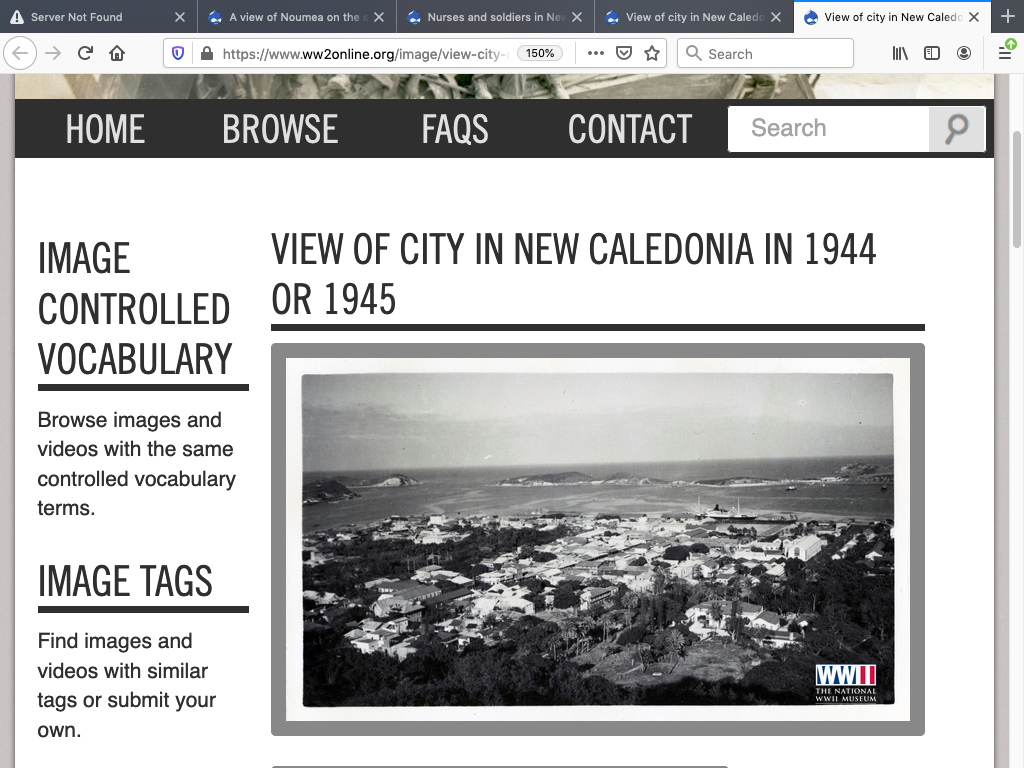
Task: Open the Firefox hamburger application menu
Action: (1005, 54)
